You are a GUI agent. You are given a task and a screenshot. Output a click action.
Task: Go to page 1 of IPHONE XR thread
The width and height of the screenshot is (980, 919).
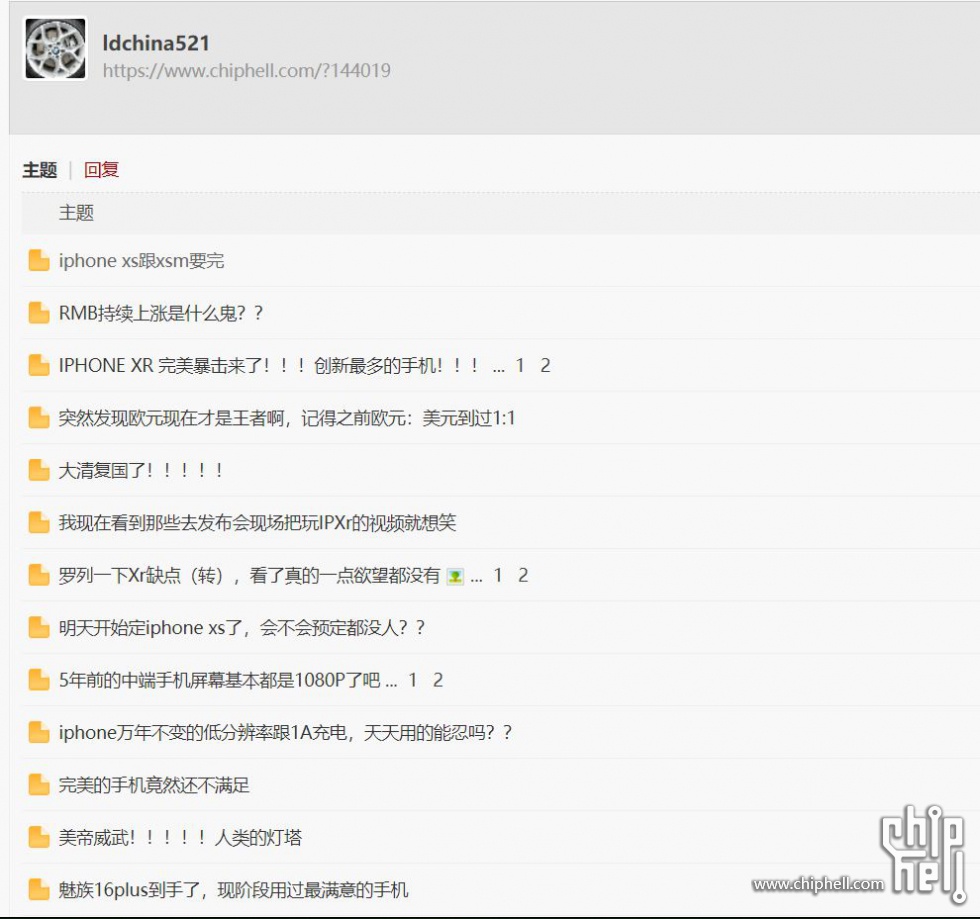tap(519, 366)
